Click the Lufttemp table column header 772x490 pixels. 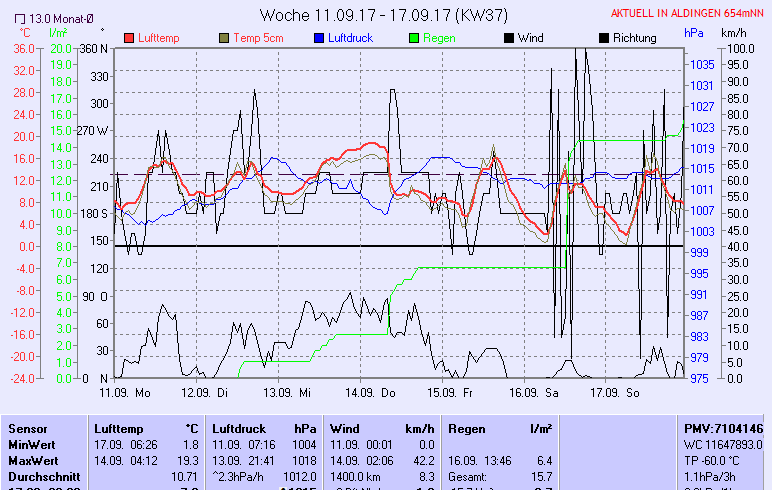coord(120,428)
